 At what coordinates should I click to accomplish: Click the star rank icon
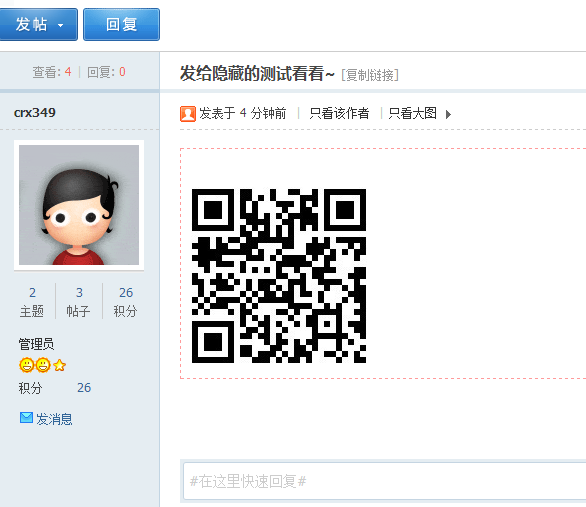pyautogui.click(x=59, y=365)
